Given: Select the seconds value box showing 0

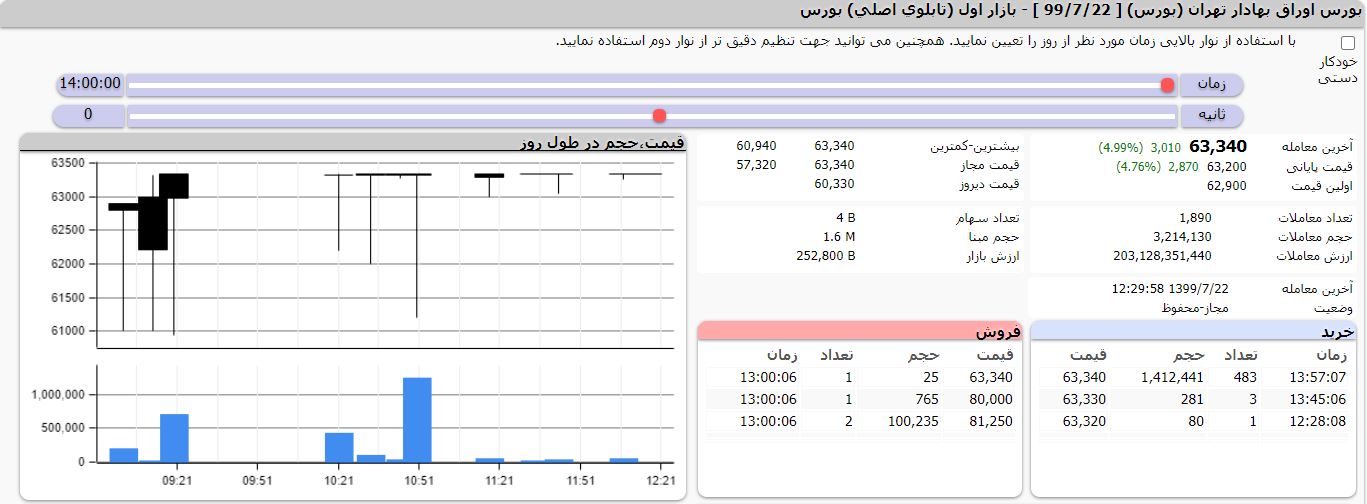Looking at the screenshot, I should [89, 115].
